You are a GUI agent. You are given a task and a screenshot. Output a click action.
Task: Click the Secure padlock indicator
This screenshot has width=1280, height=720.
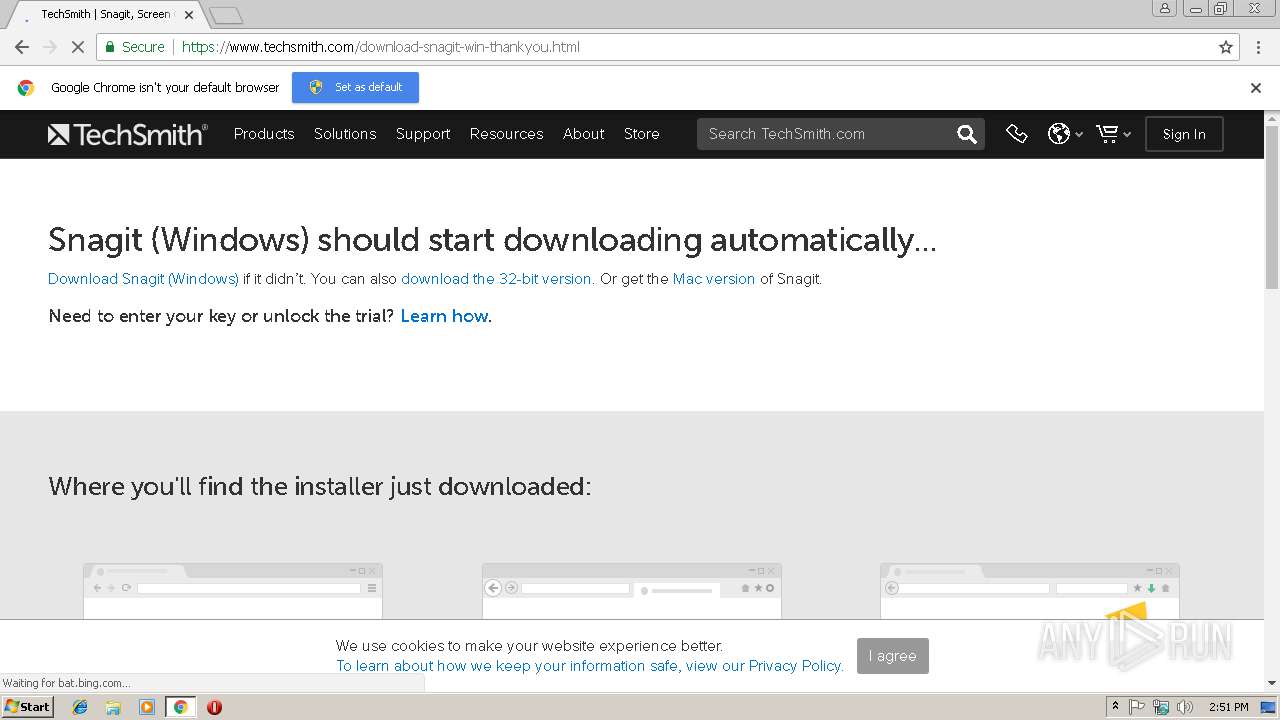134,47
